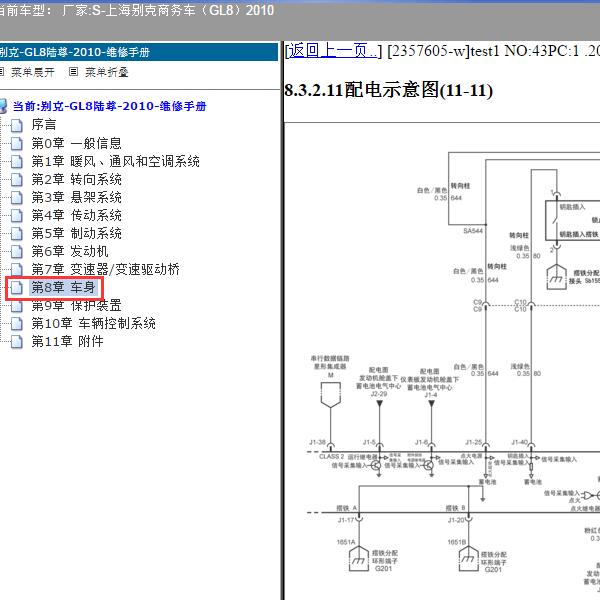
Task: Click page icon beside 第5章 制动系统
Action: coord(16,233)
